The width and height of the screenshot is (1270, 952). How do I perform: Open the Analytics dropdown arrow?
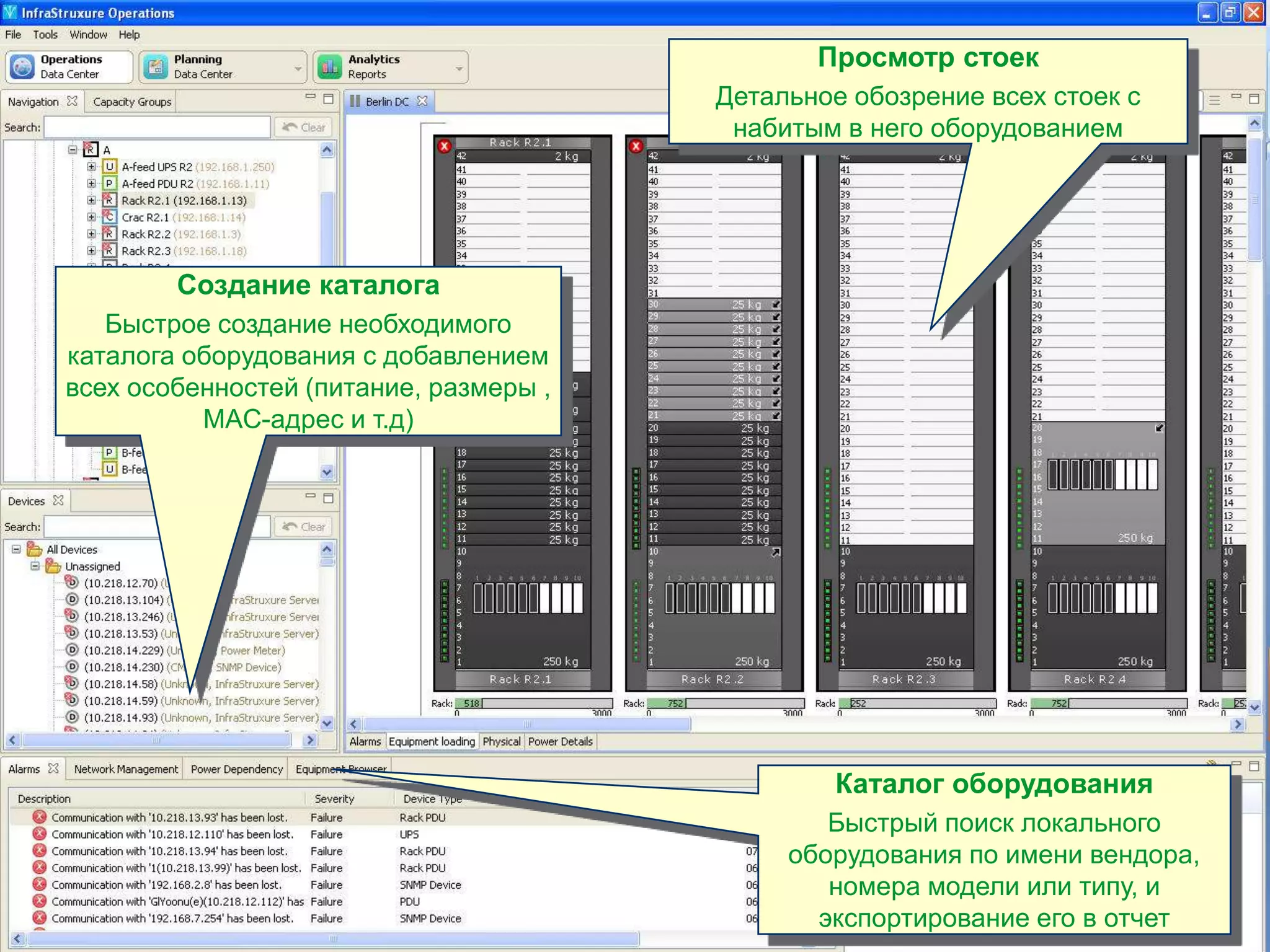point(460,68)
